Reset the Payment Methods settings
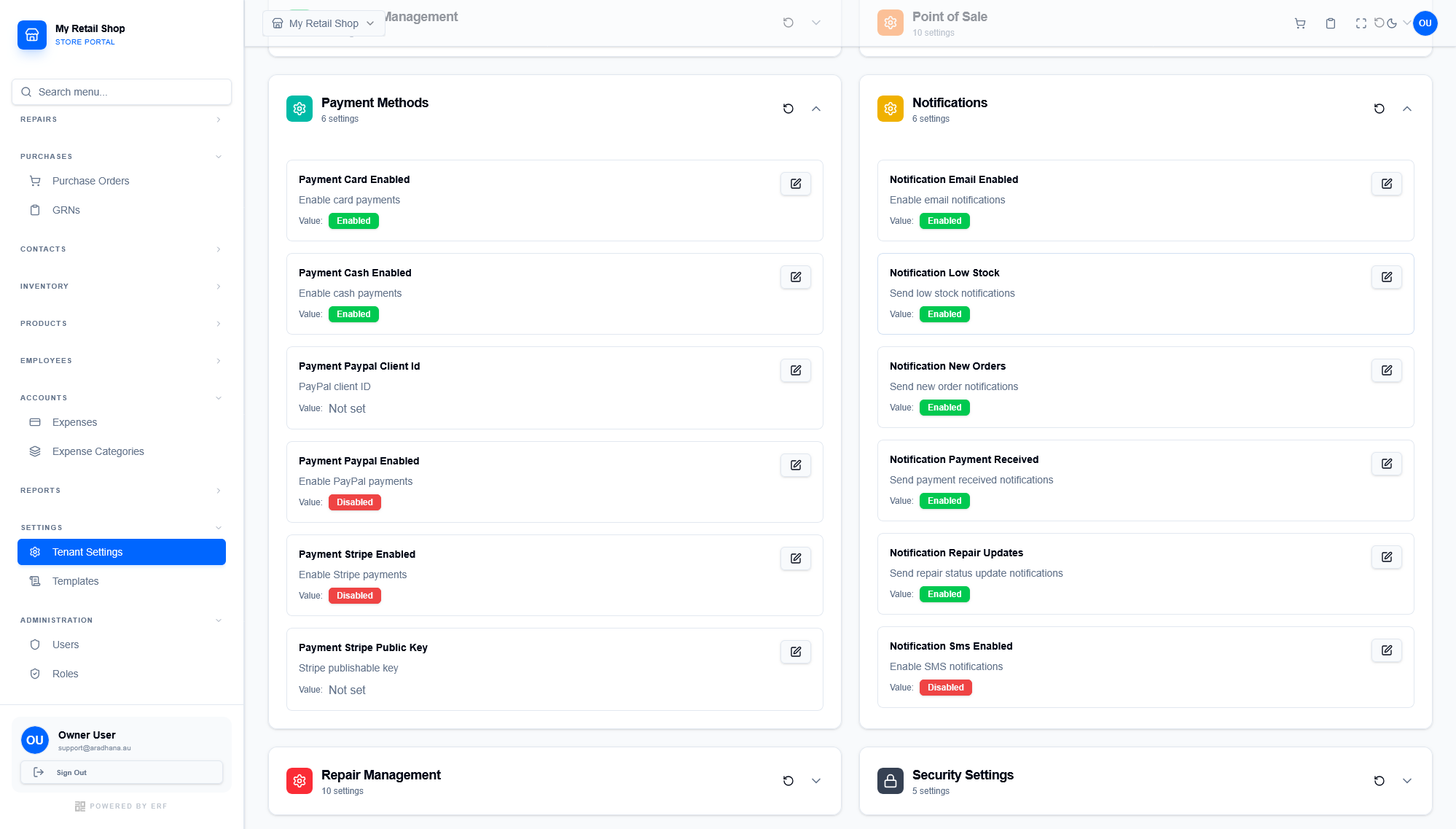The image size is (1456, 829). point(788,109)
